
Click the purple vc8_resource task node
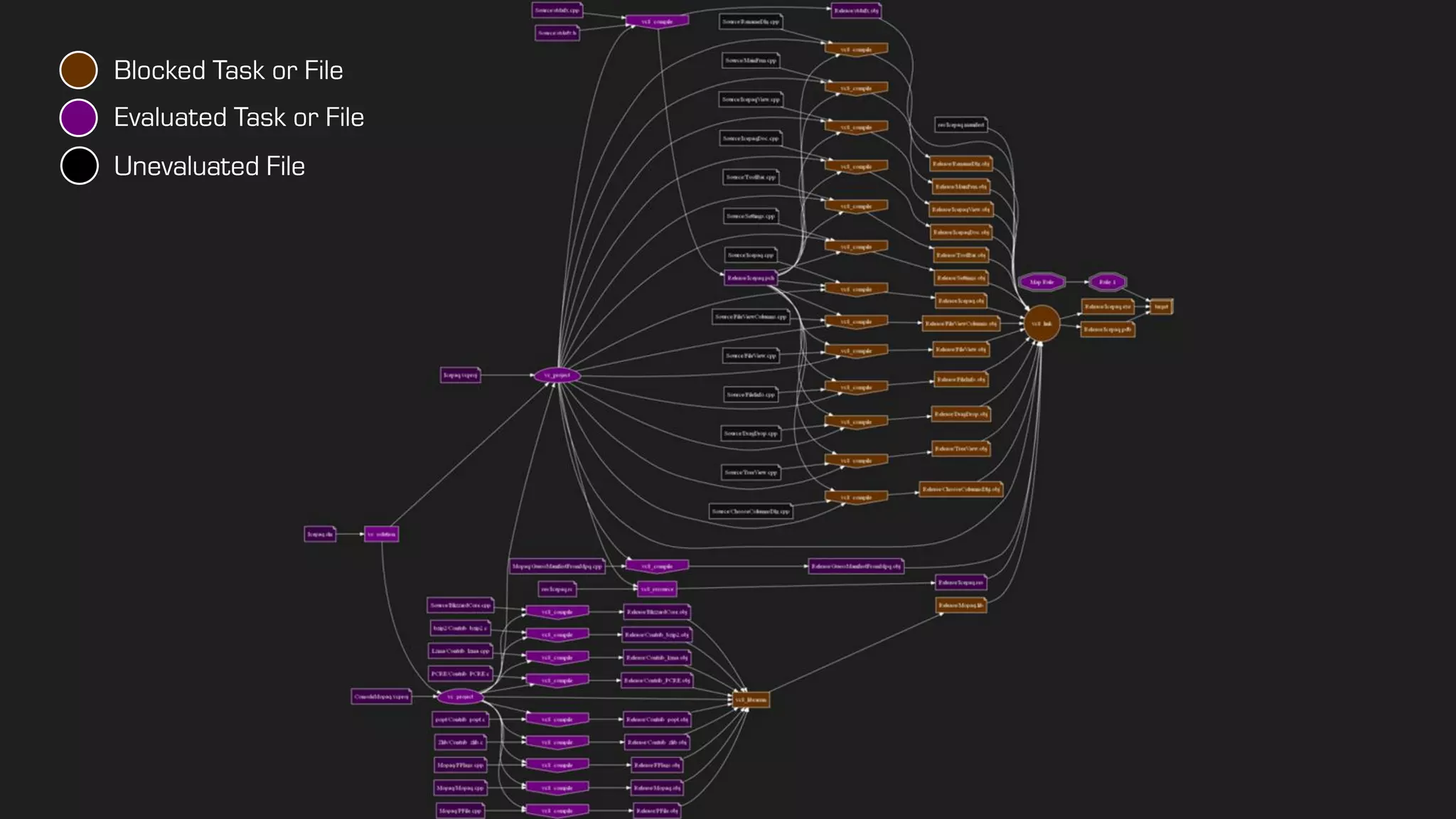[x=657, y=589]
